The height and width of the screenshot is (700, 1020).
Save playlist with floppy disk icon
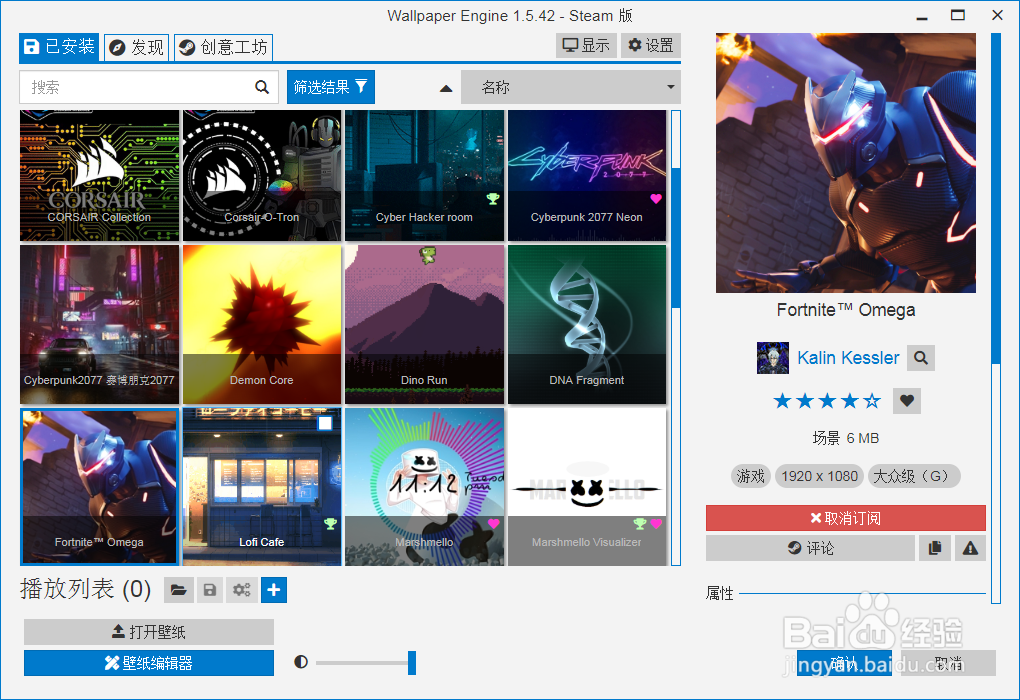(x=209, y=590)
